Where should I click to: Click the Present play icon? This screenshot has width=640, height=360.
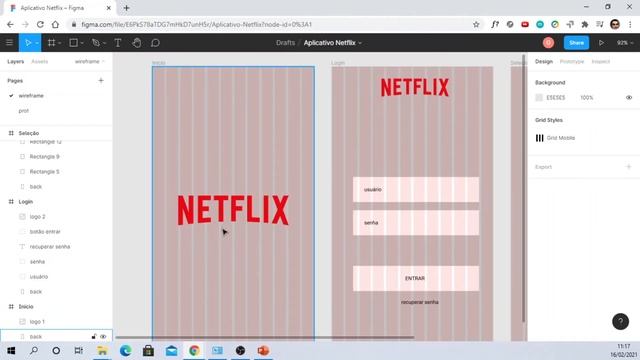(x=601, y=42)
